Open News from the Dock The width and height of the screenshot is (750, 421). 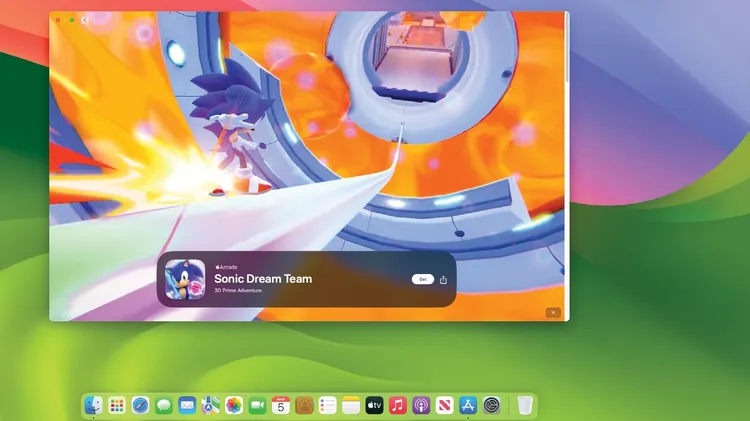445,406
